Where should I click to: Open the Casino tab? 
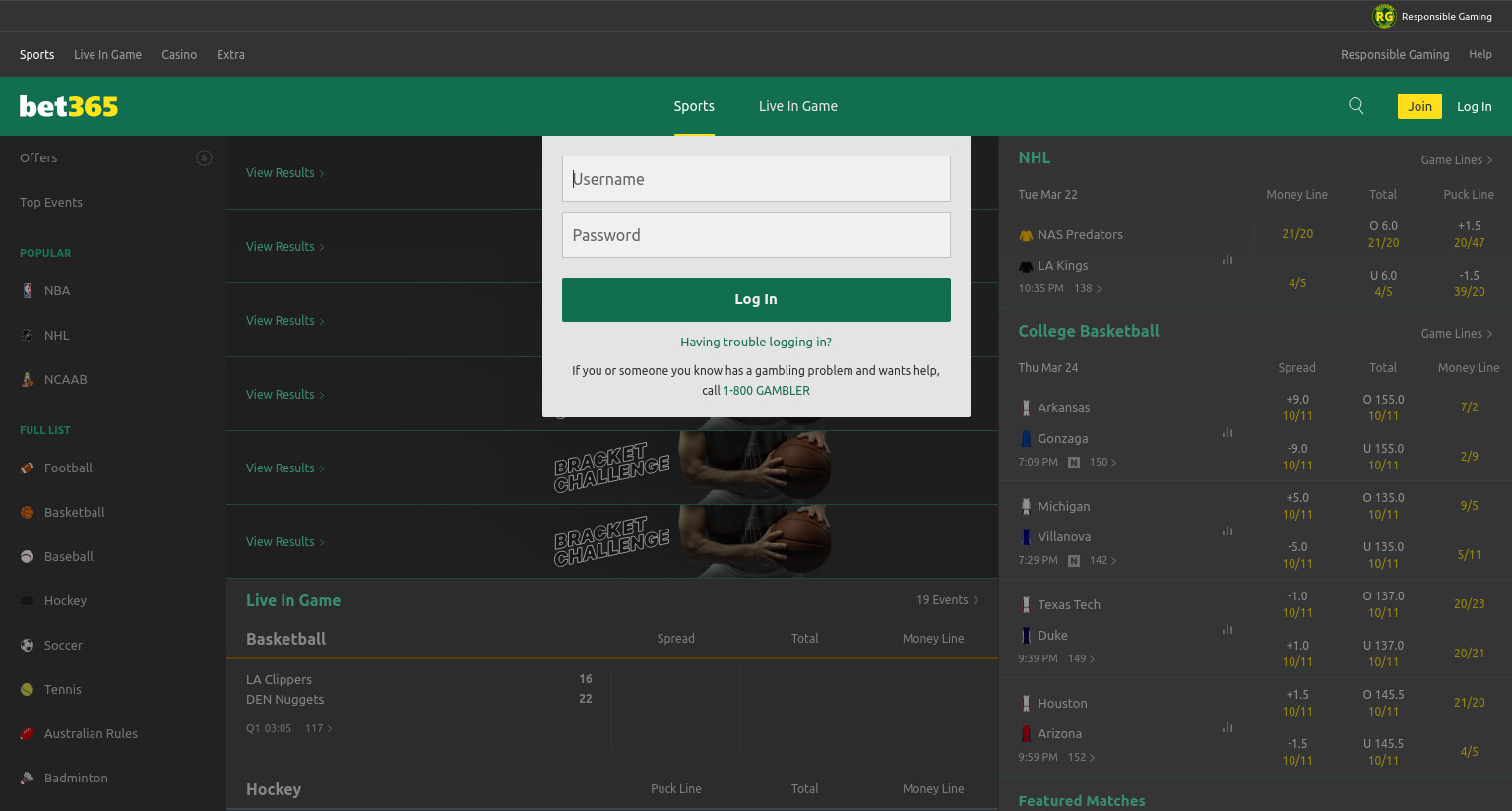(x=179, y=54)
